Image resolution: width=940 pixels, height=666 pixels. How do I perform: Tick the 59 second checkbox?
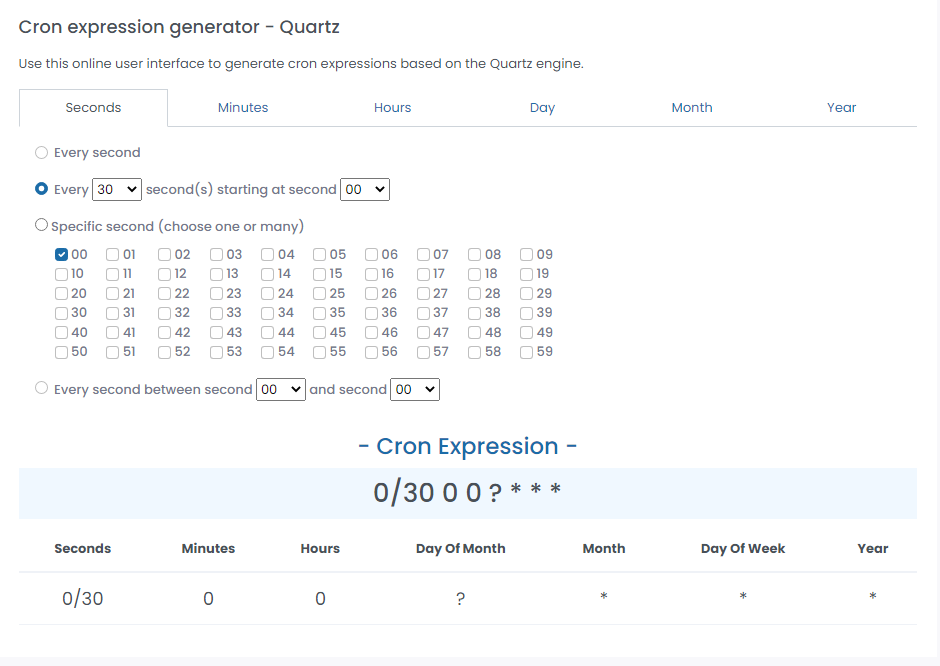click(x=527, y=352)
